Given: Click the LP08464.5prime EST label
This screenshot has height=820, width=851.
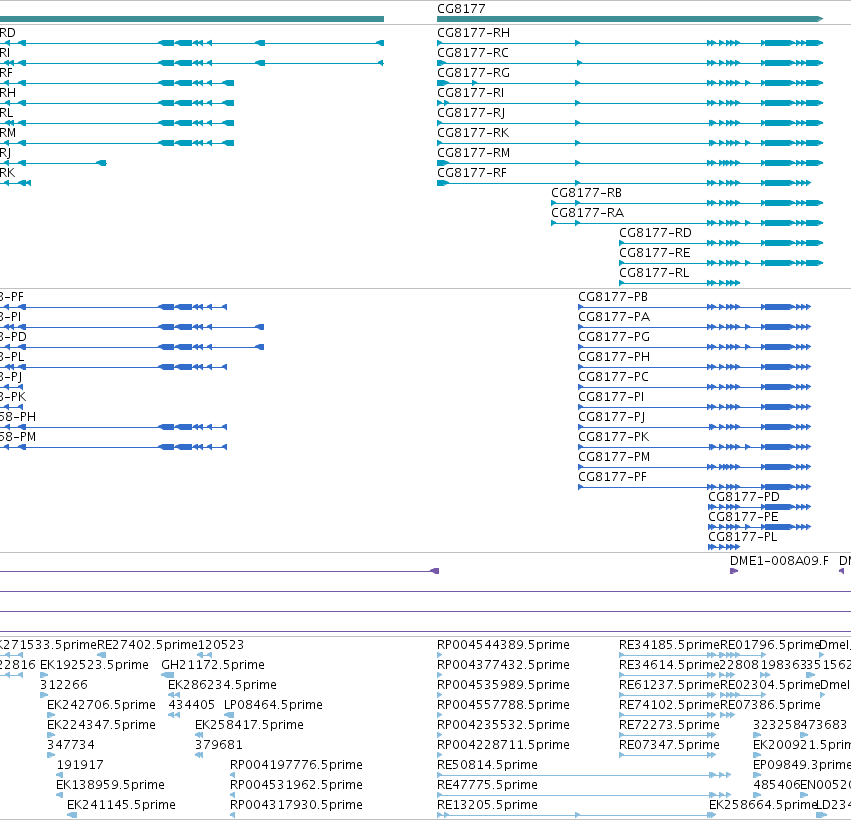Looking at the screenshot, I should [274, 705].
